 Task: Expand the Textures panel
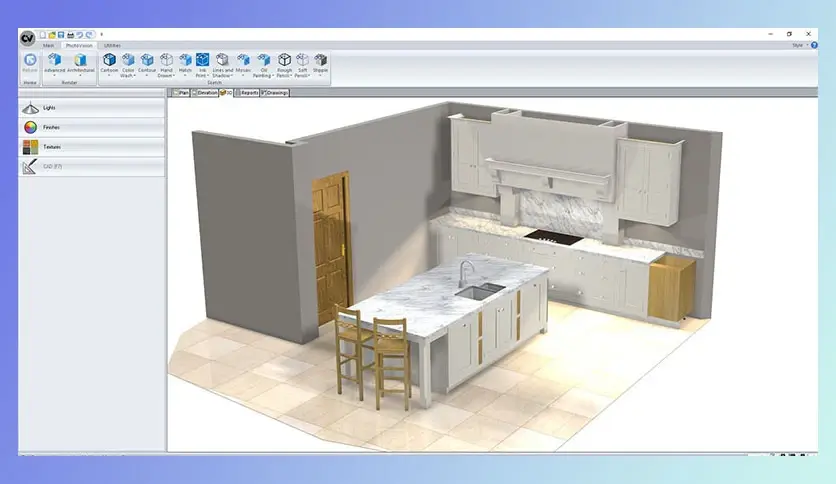pyautogui.click(x=91, y=147)
